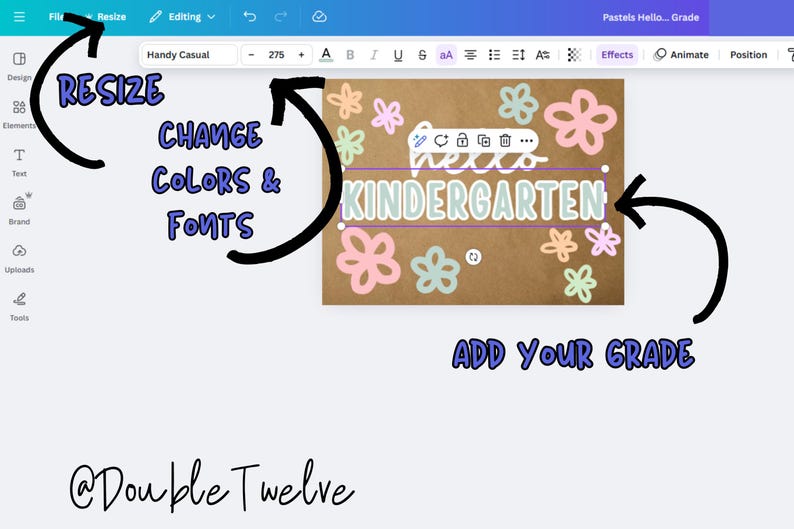794x529 pixels.
Task: Open the transparency checkerboard control
Action: click(574, 55)
